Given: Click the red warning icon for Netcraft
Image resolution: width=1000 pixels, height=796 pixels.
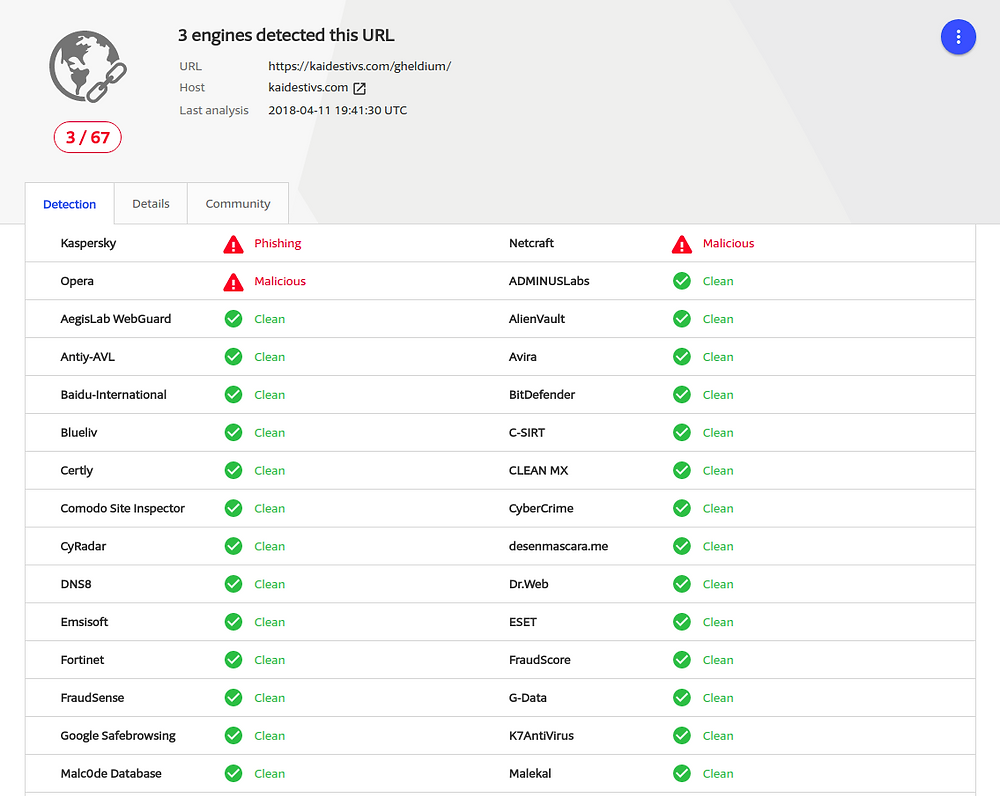Looking at the screenshot, I should [x=682, y=244].
